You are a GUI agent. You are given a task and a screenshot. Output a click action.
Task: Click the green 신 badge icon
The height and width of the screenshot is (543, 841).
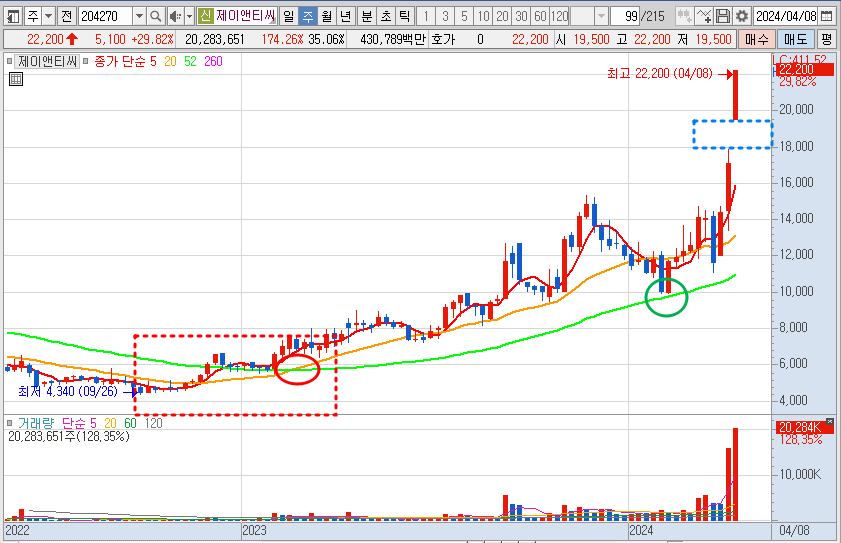205,16
